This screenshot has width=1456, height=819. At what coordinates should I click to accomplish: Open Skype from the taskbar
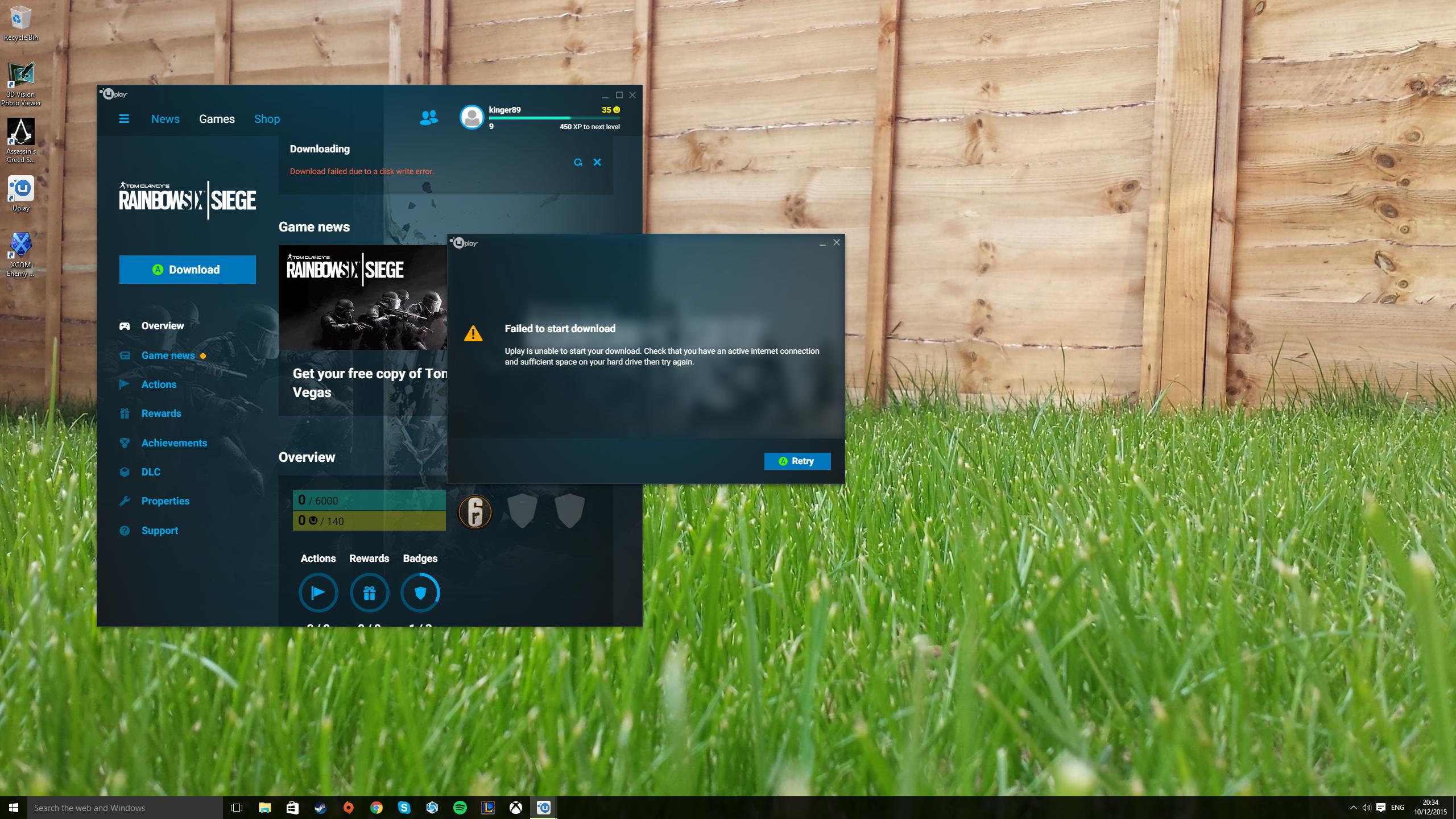[404, 808]
